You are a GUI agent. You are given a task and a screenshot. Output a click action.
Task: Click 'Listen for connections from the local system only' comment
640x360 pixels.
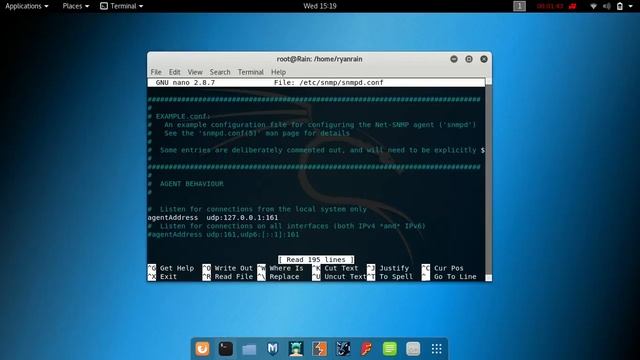pos(263,209)
